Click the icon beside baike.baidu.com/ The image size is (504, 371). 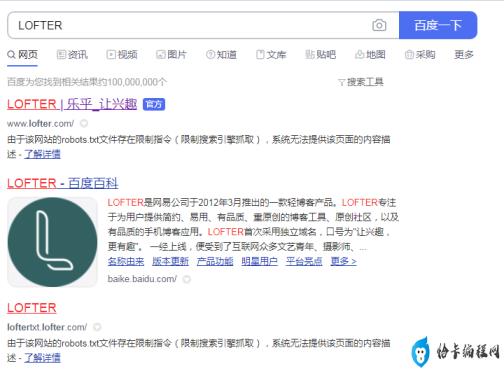[x=187, y=279]
